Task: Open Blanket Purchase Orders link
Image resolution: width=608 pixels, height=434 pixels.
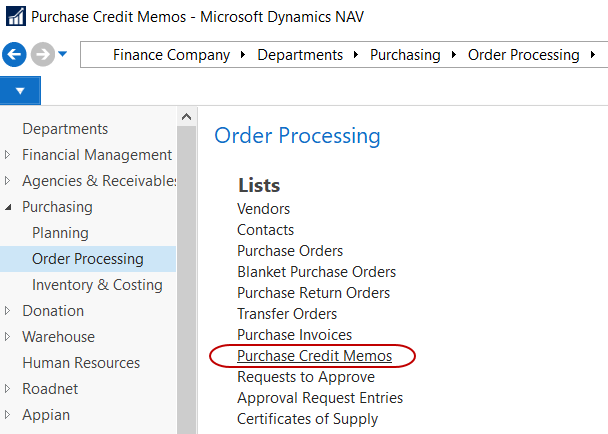Action: pyautogui.click(x=316, y=272)
